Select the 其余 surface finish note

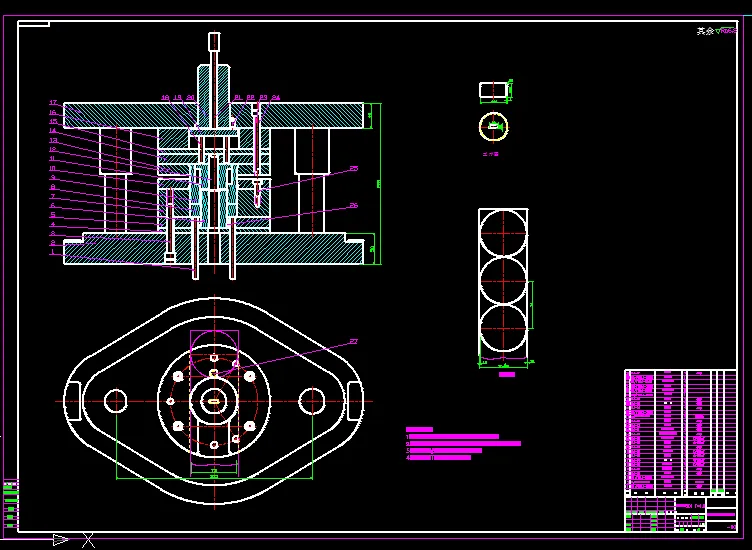pyautogui.click(x=717, y=31)
